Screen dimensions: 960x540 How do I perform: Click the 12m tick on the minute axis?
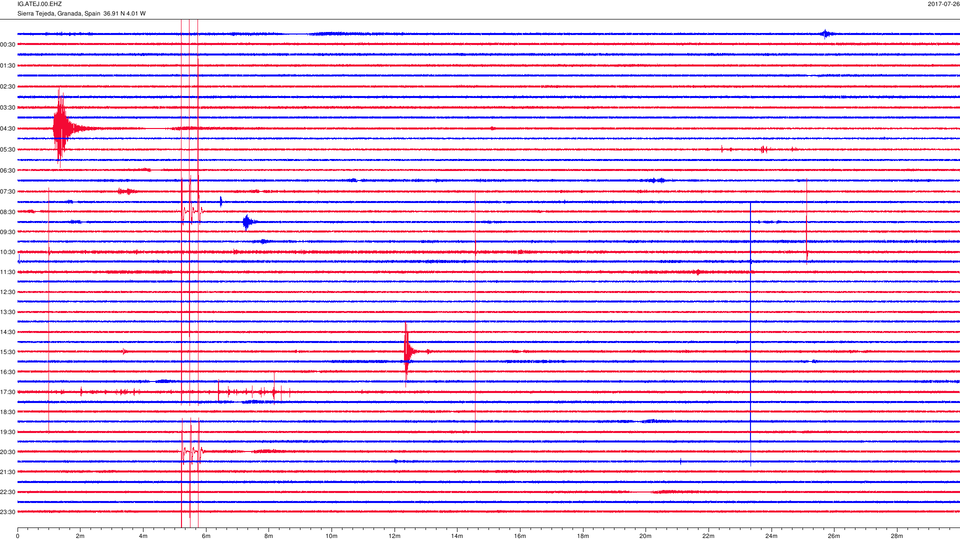[394, 536]
